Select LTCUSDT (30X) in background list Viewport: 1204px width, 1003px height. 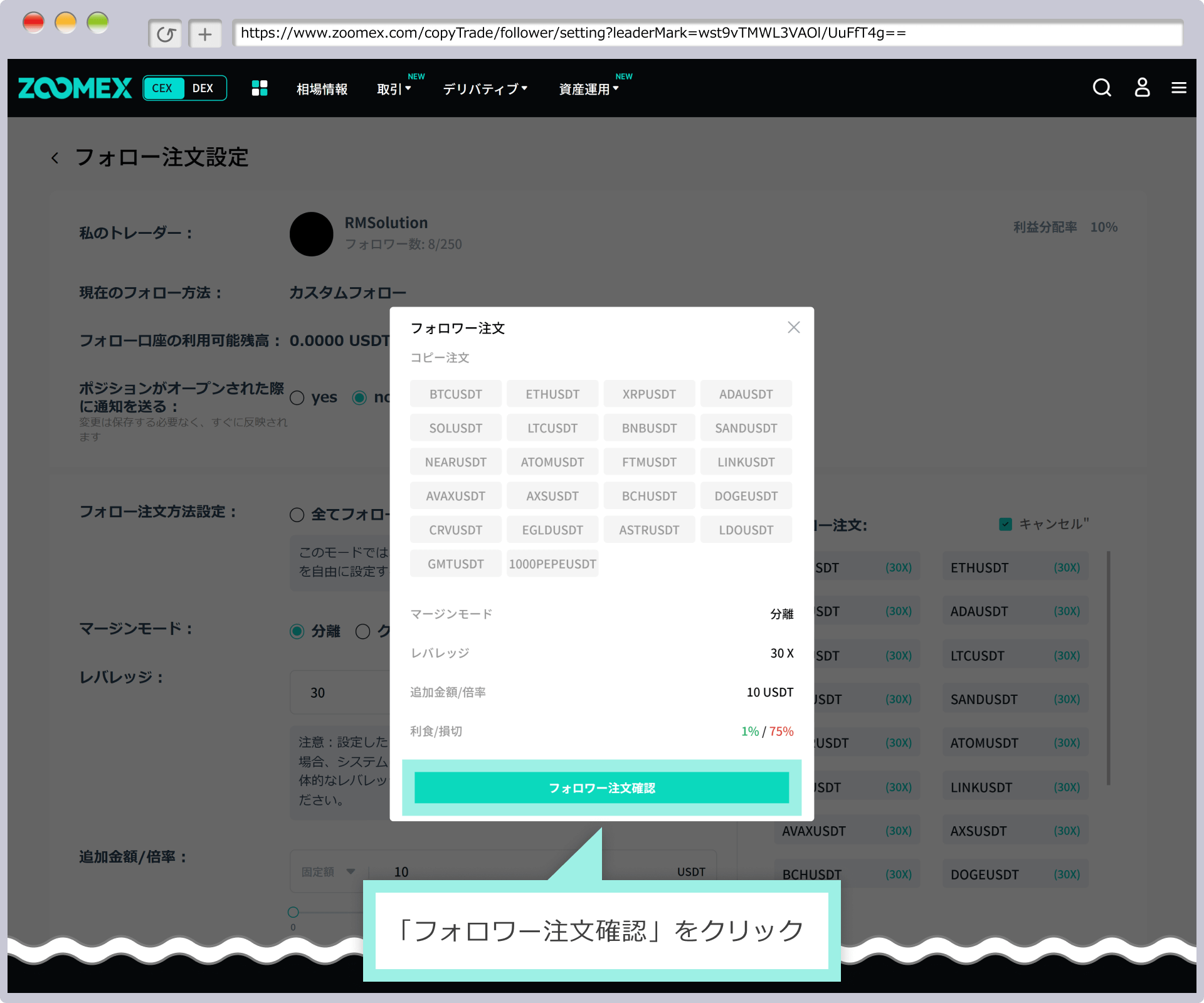click(1015, 656)
